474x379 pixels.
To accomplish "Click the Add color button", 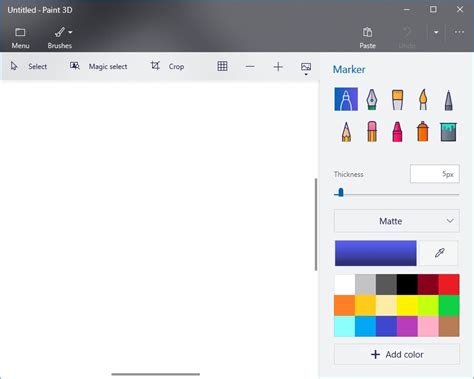I will point(397,354).
